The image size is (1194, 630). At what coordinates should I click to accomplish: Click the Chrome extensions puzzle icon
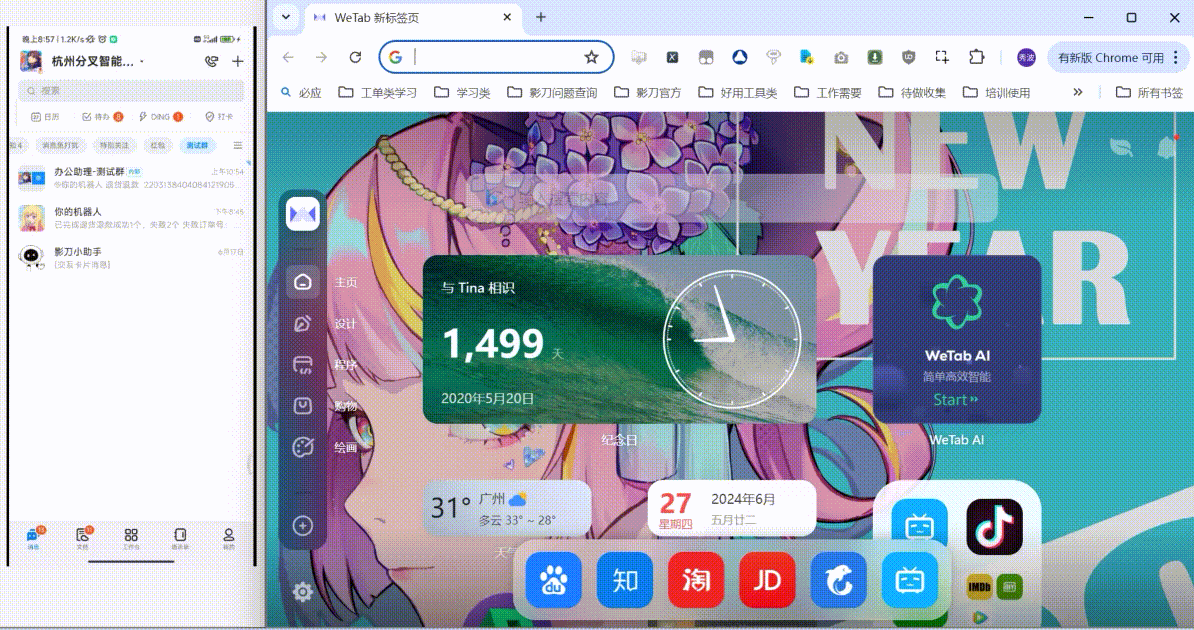(x=976, y=57)
